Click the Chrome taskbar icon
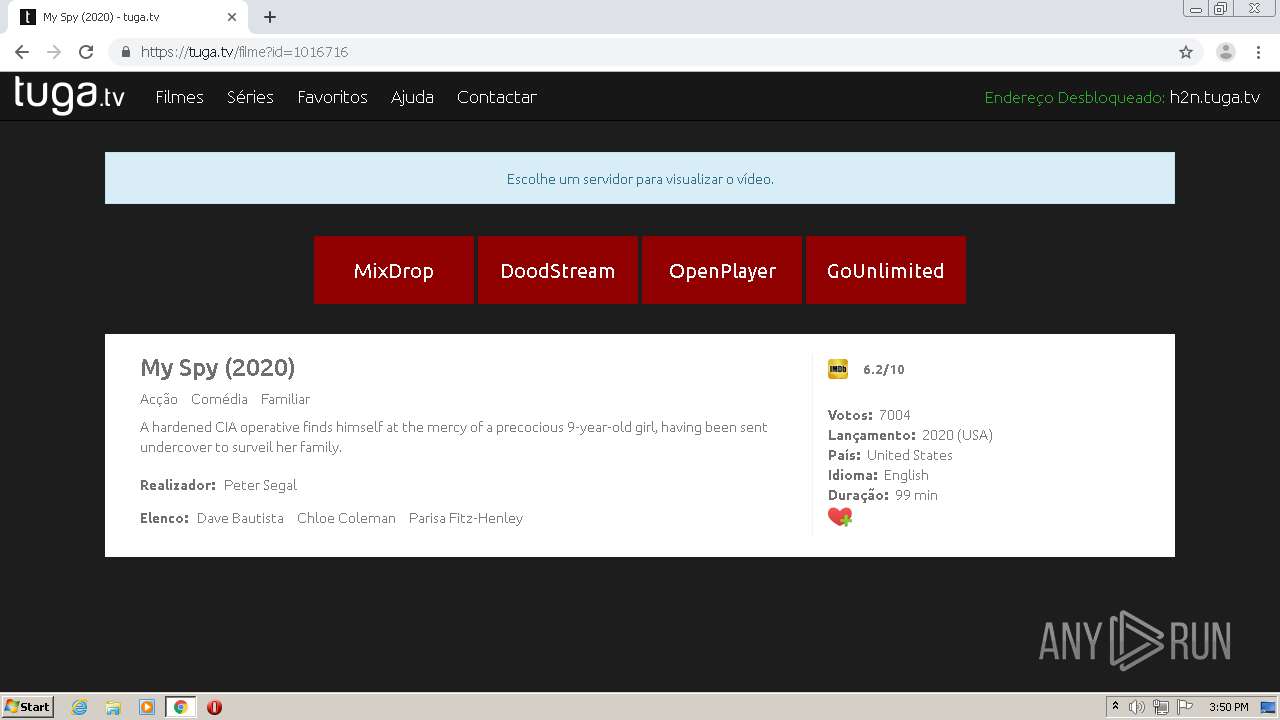1280x720 pixels. [x=180, y=707]
